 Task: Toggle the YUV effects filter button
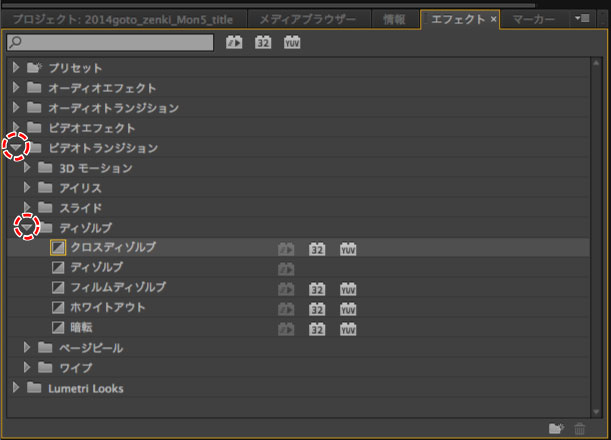(292, 42)
